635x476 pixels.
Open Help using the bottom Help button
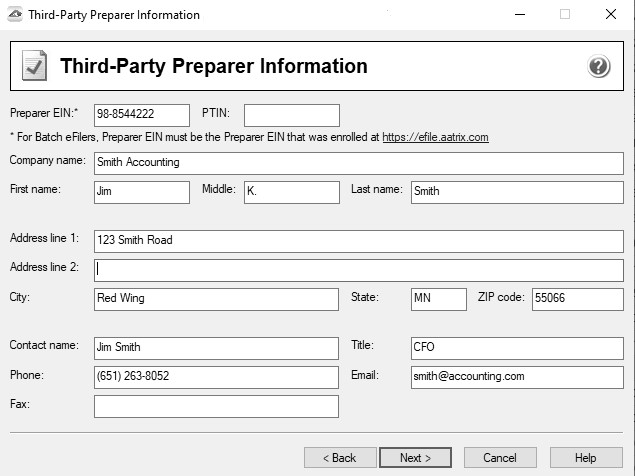point(585,458)
